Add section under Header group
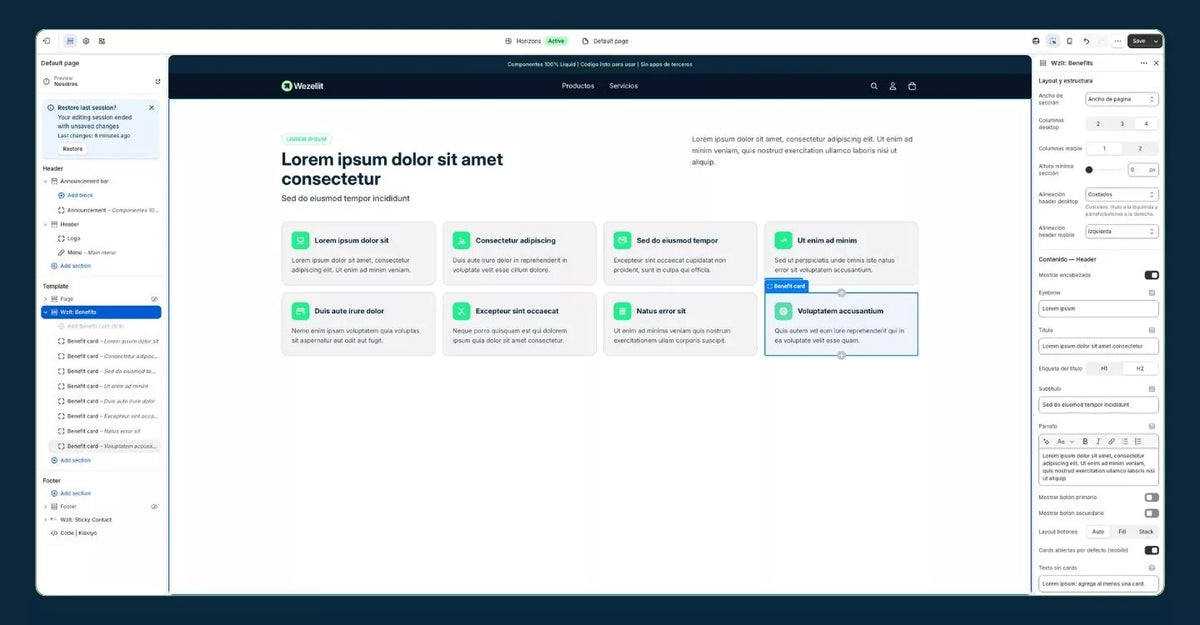The image size is (1200, 625). [x=70, y=266]
